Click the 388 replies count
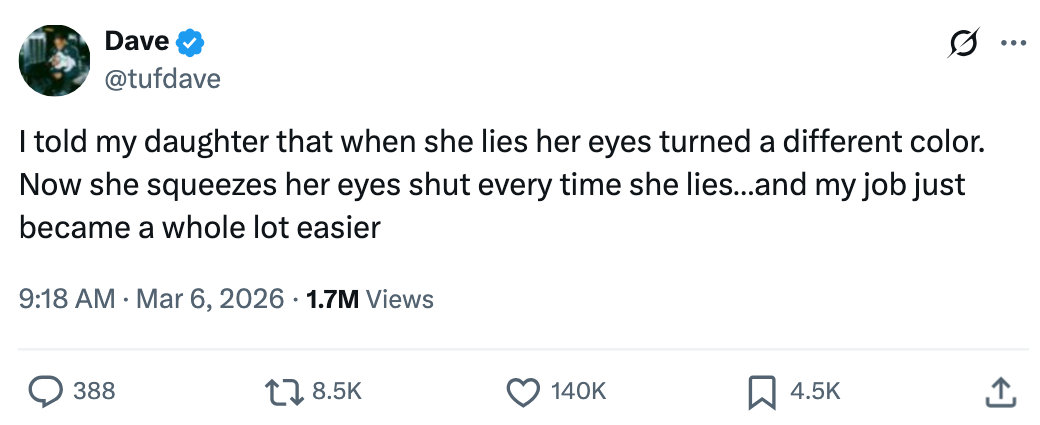The height and width of the screenshot is (425, 1040). [95, 391]
